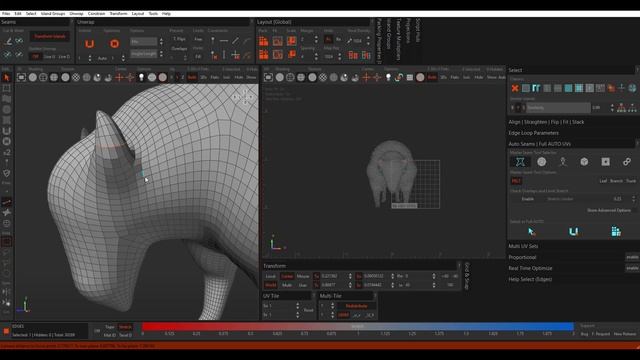640x360 pixels.
Task: Click the Transform Islands button
Action: (x=49, y=36)
